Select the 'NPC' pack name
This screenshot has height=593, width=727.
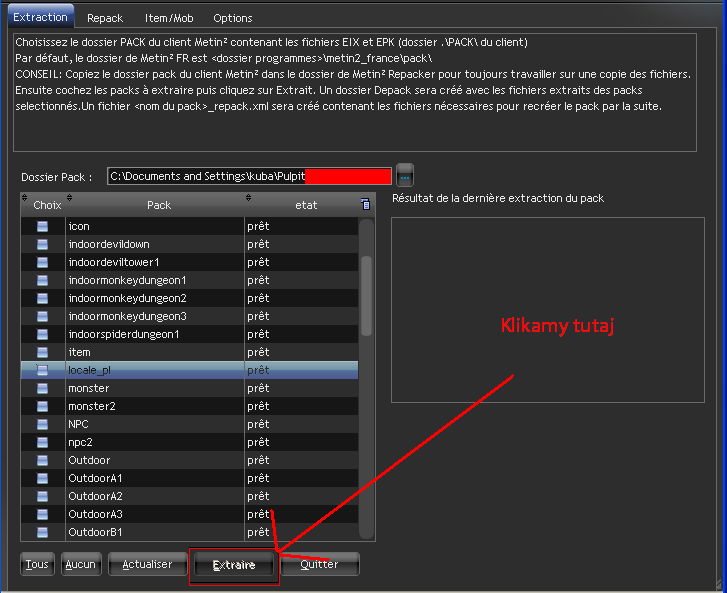click(78, 424)
